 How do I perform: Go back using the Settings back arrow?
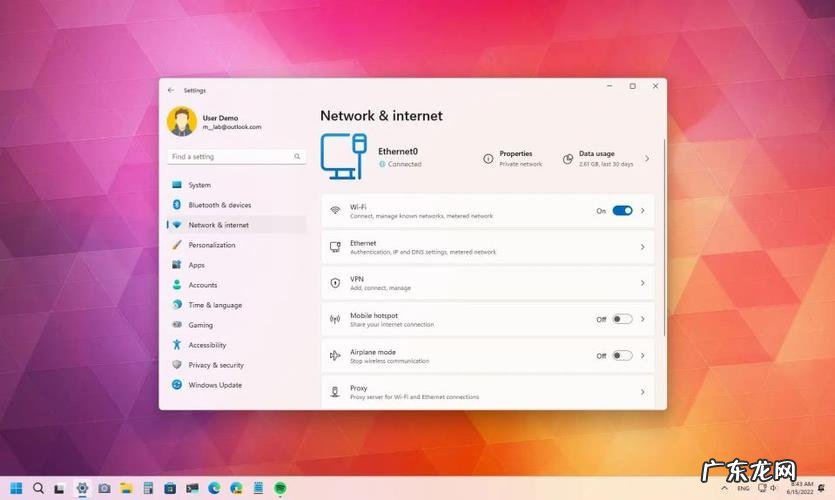tap(170, 90)
